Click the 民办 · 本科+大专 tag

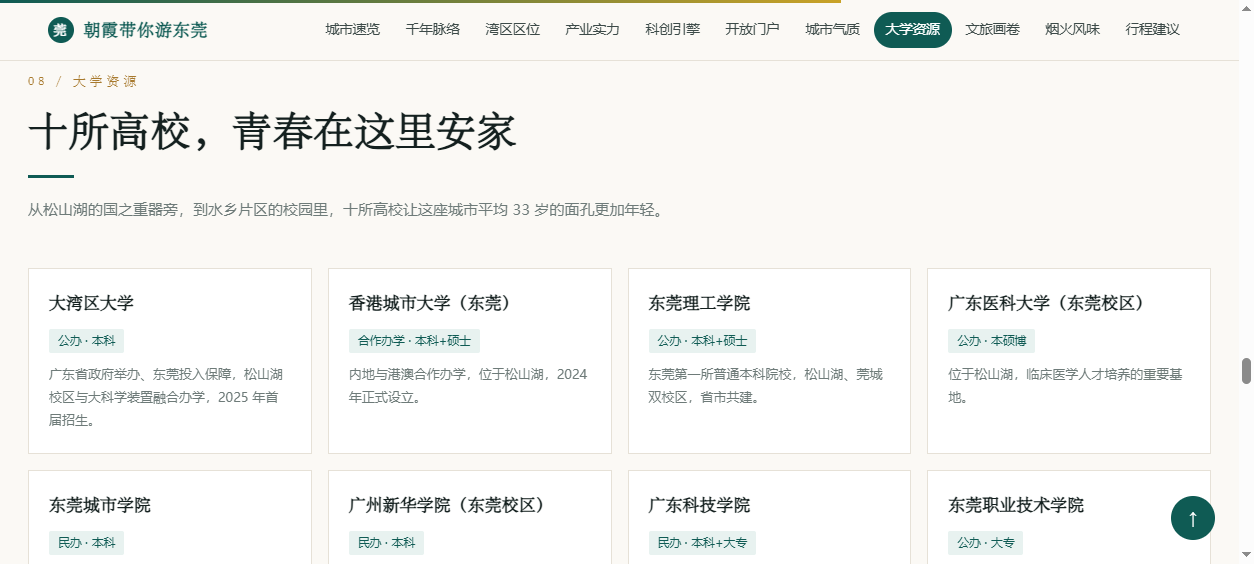pos(702,543)
